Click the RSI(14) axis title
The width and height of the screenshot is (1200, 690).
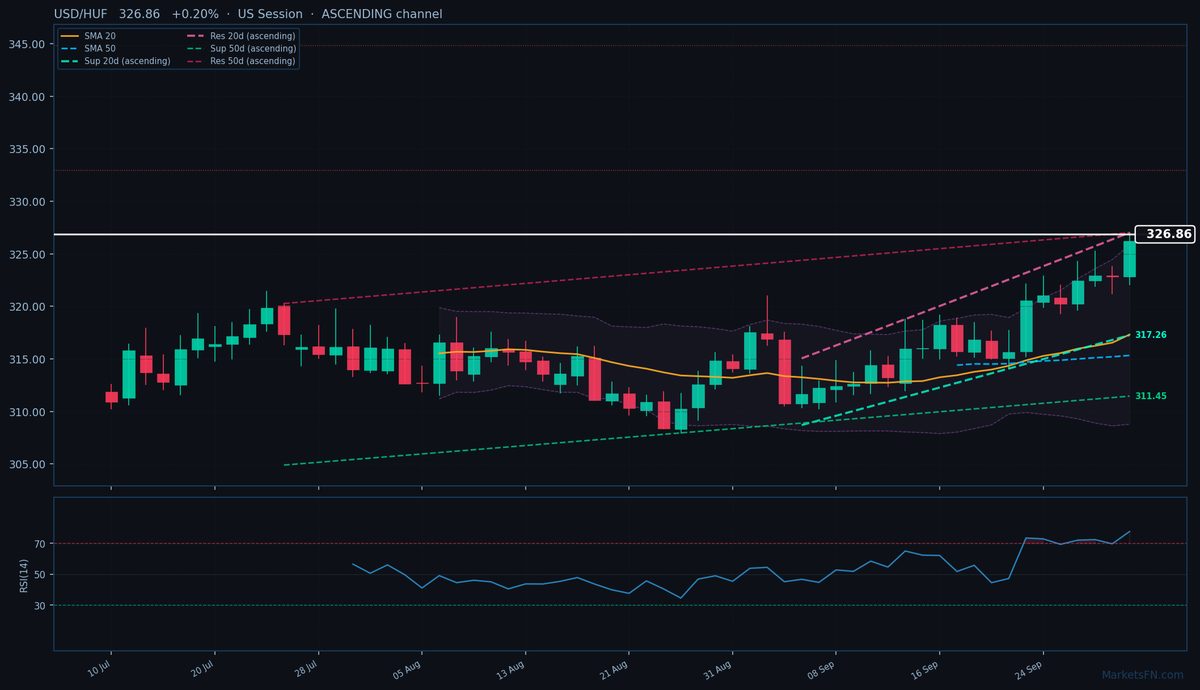(x=23, y=575)
